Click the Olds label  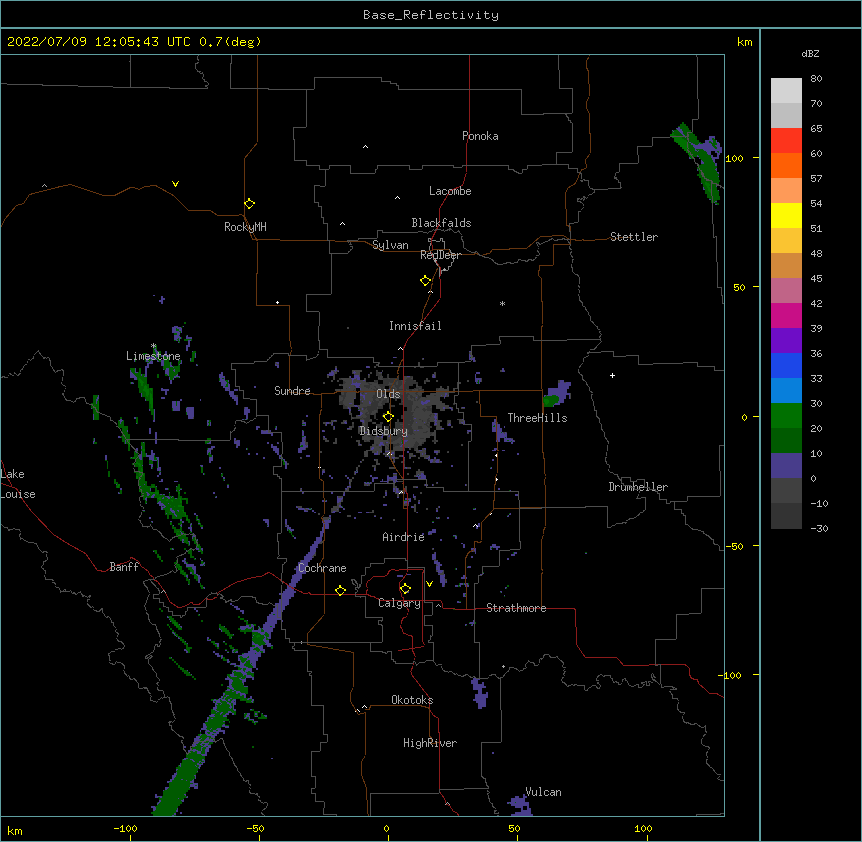click(x=388, y=394)
